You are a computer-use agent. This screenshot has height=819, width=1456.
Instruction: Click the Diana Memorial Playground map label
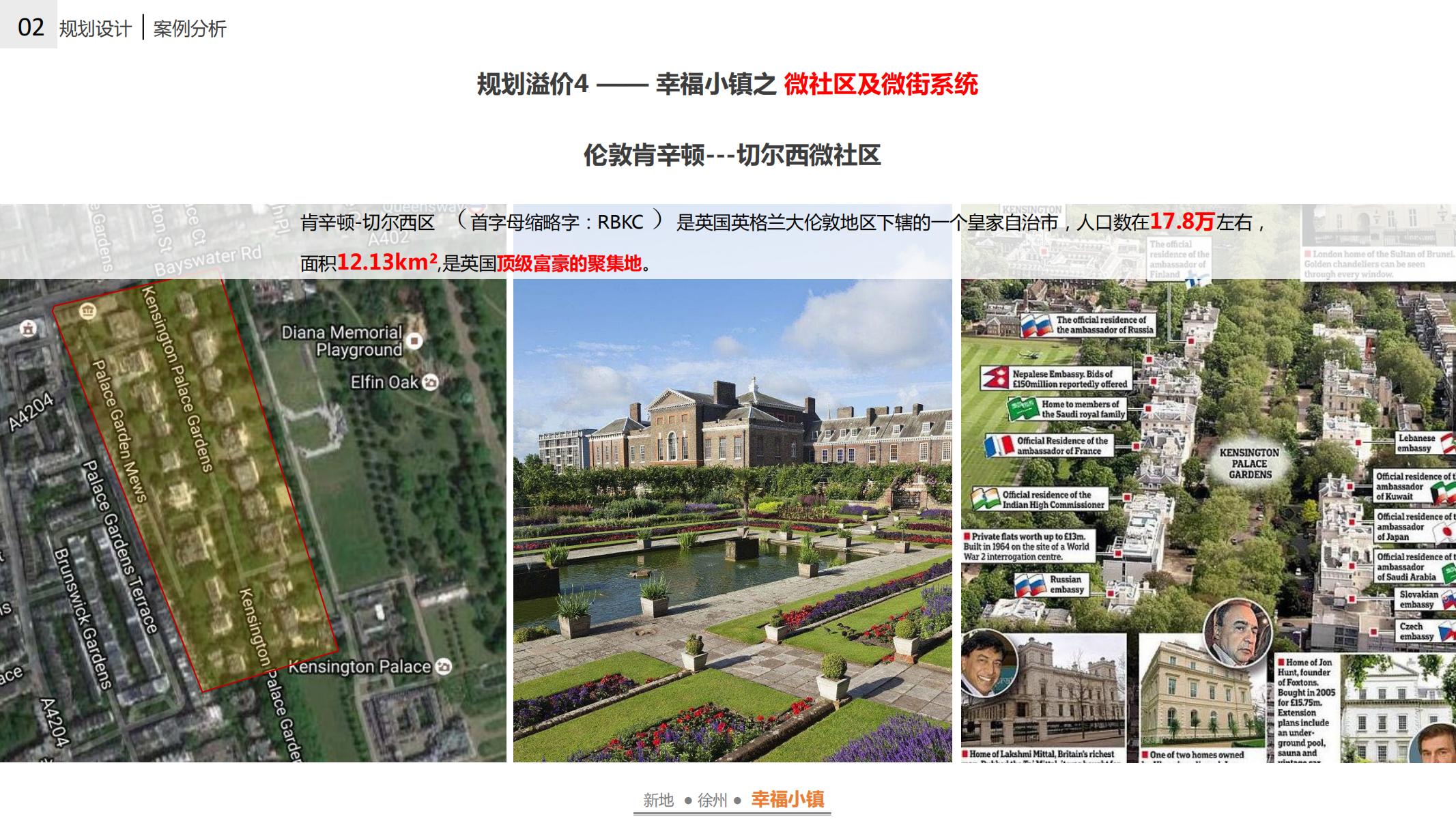(x=342, y=341)
